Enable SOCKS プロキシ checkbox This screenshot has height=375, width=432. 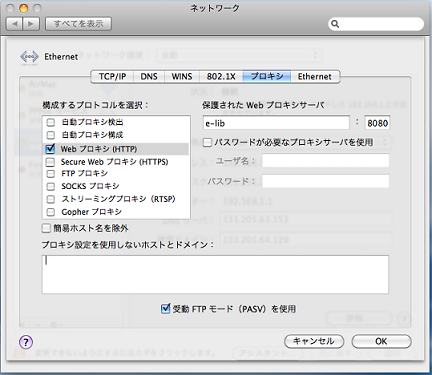click(x=51, y=186)
